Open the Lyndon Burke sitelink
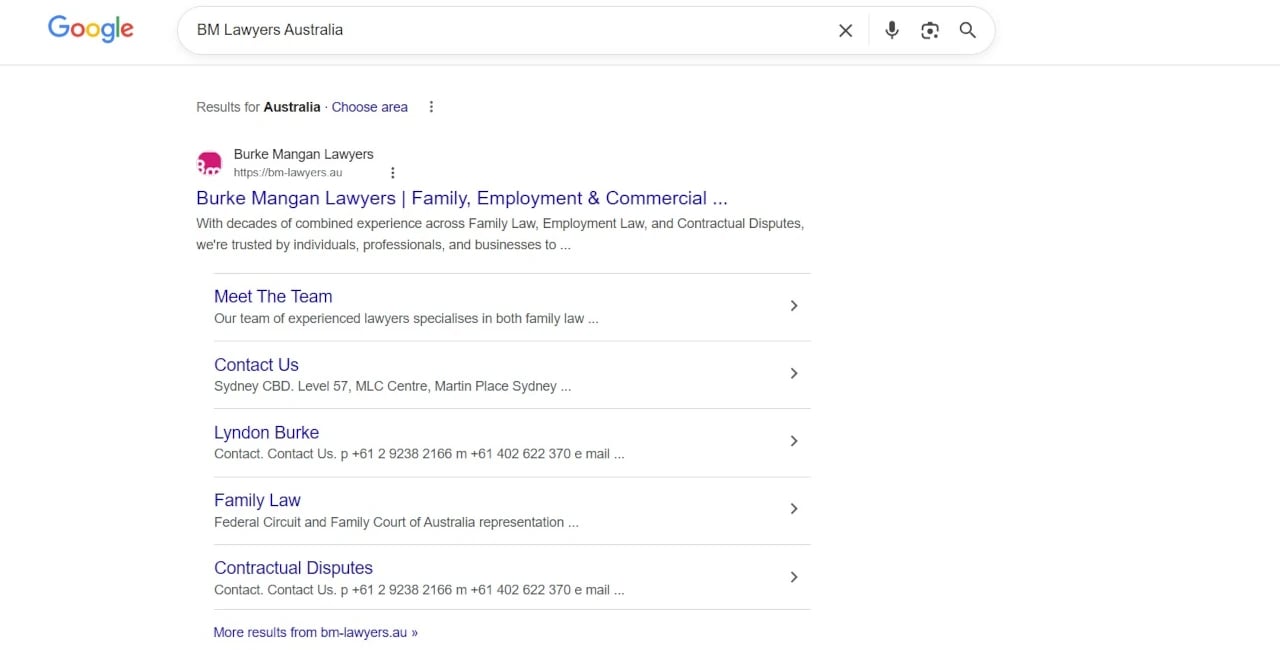The height and width of the screenshot is (650, 1280). click(266, 432)
